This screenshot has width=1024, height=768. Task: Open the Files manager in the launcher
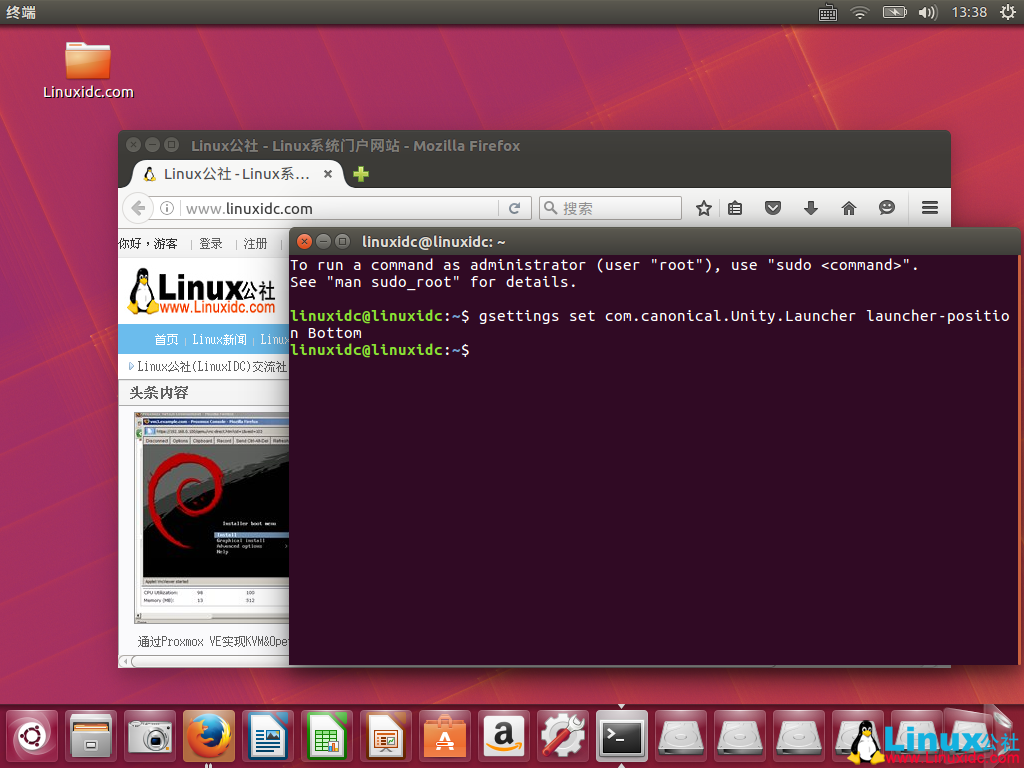coord(91,736)
